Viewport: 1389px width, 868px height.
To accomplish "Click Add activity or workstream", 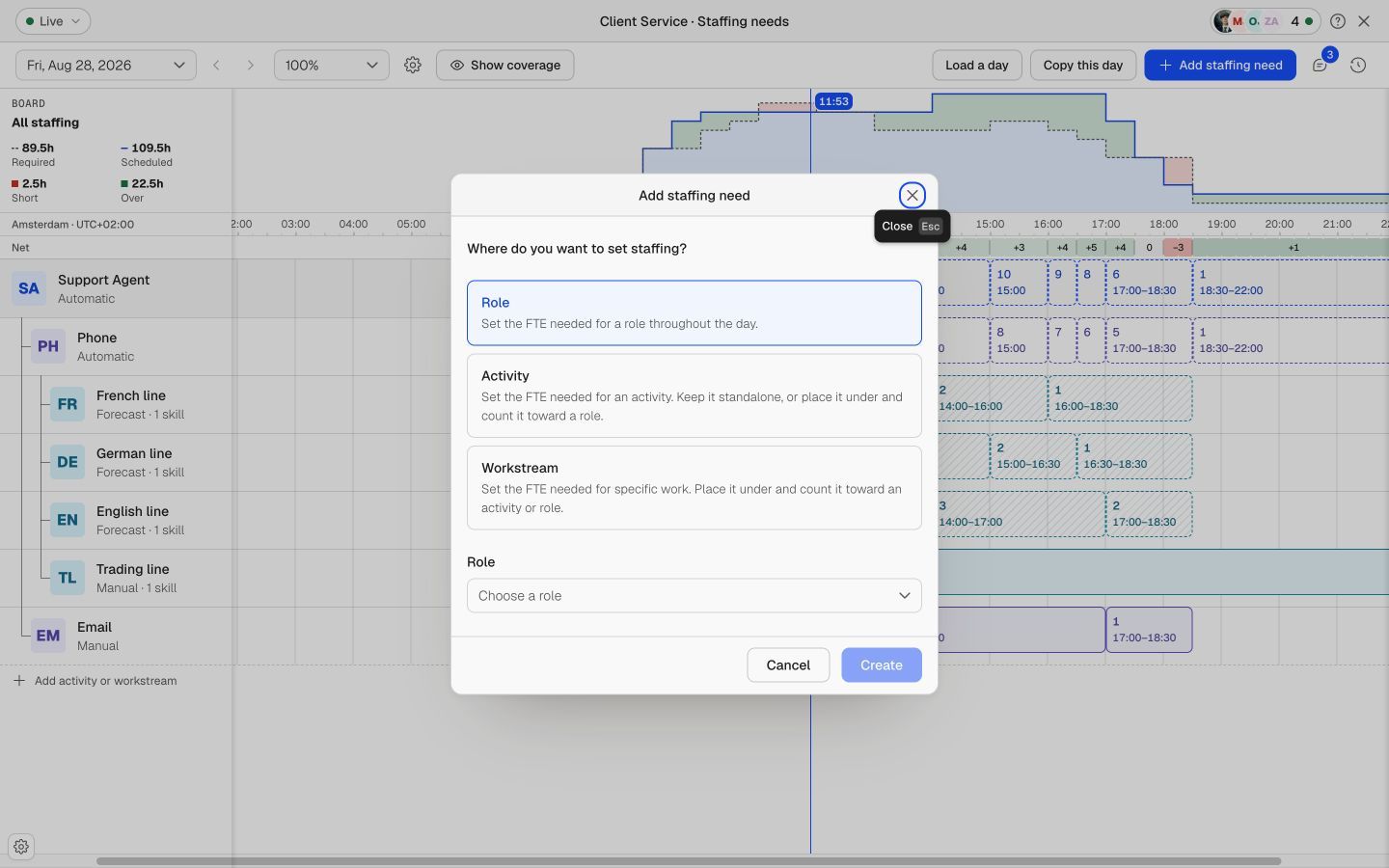I will pyautogui.click(x=95, y=680).
